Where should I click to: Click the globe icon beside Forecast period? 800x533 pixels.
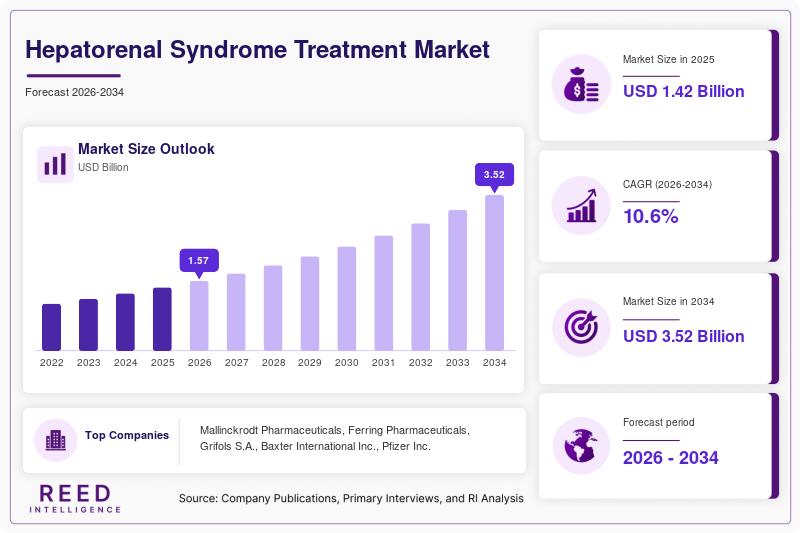click(581, 446)
